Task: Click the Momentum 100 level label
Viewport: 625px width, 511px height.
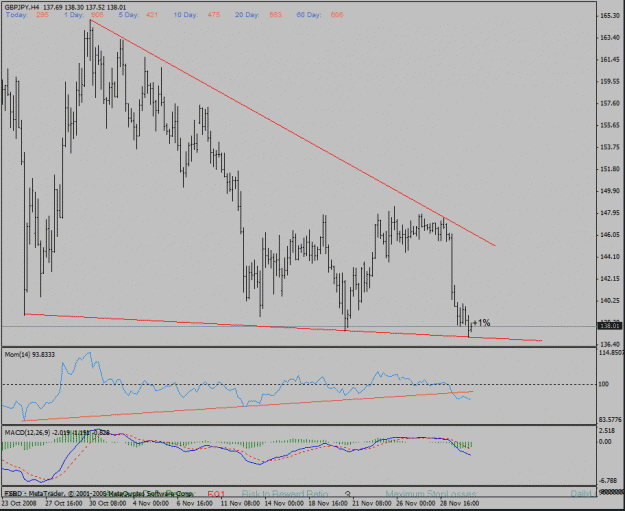Action: (x=604, y=384)
